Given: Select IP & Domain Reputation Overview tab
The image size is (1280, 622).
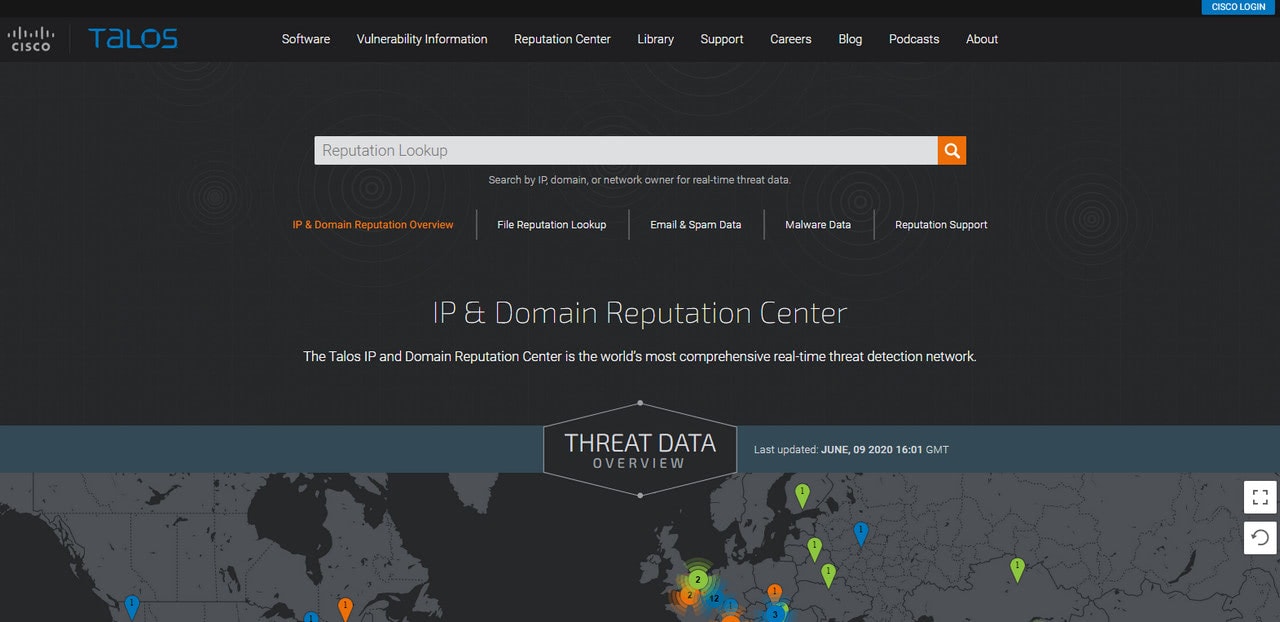Looking at the screenshot, I should coord(373,225).
